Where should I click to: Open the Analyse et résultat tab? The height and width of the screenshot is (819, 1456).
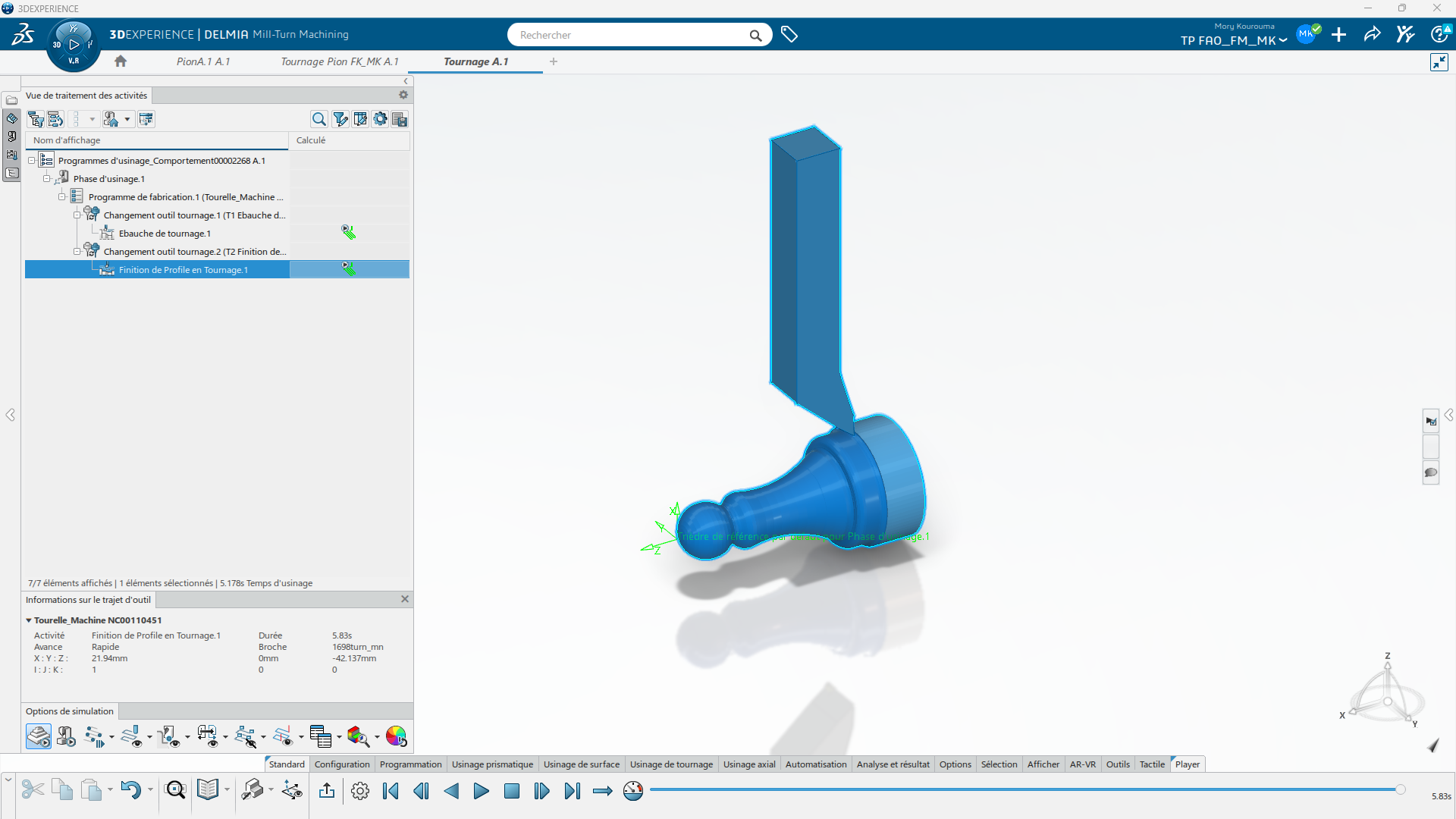click(x=893, y=764)
